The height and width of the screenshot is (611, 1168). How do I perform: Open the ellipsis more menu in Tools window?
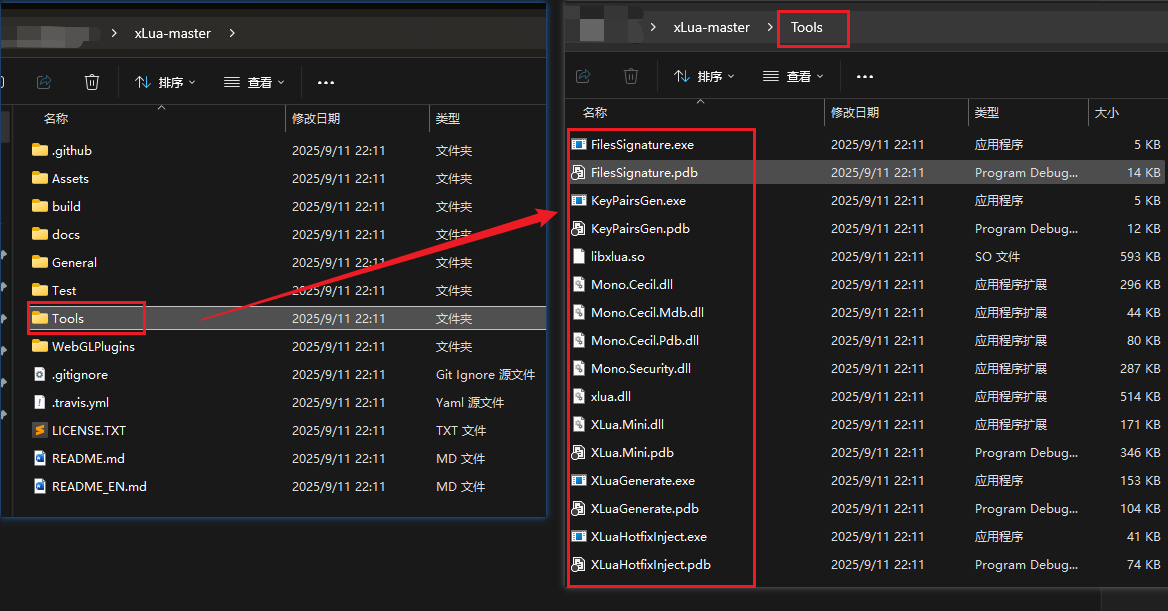pos(864,76)
